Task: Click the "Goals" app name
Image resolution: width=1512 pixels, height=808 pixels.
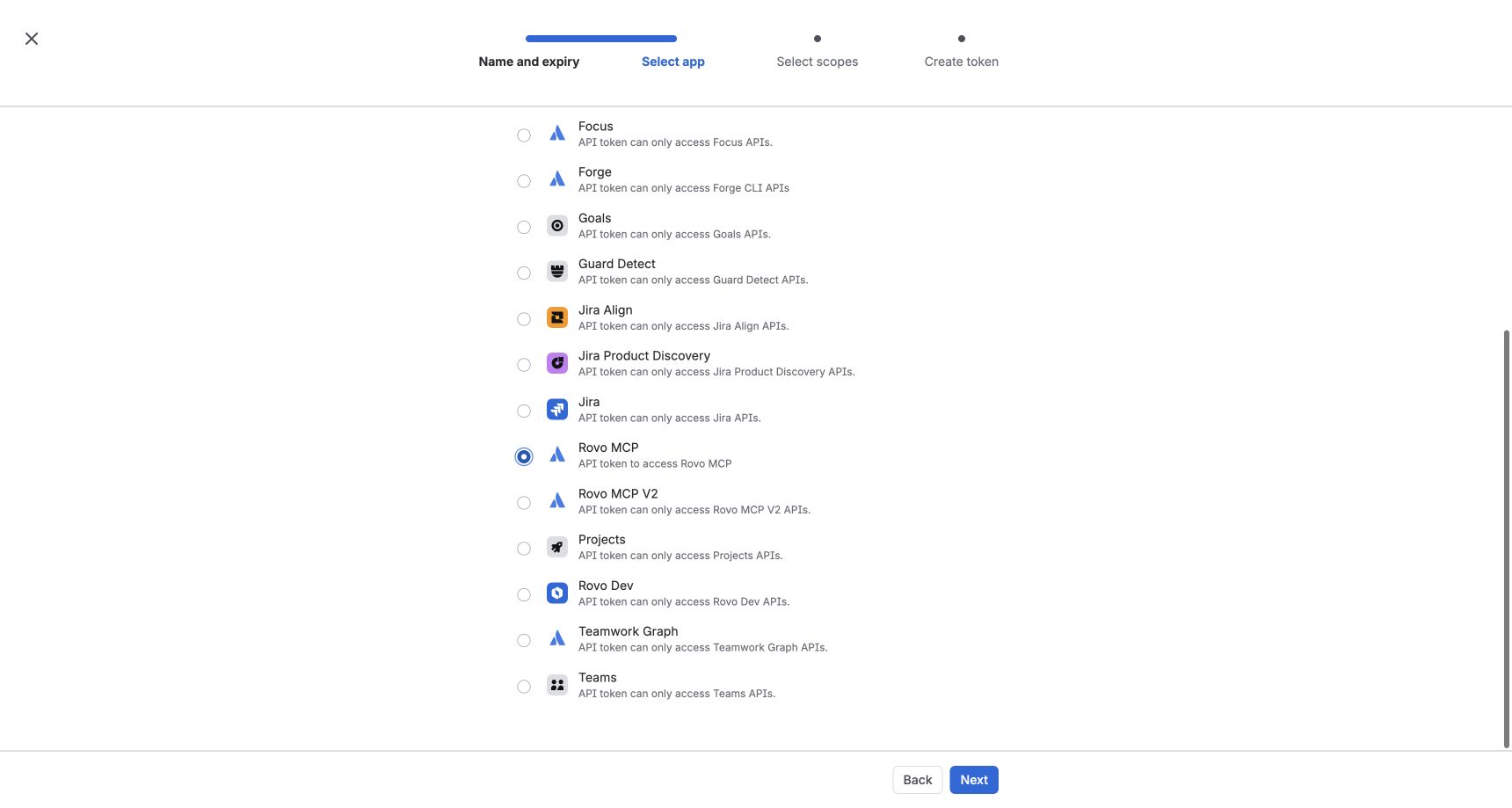Action: click(x=595, y=218)
